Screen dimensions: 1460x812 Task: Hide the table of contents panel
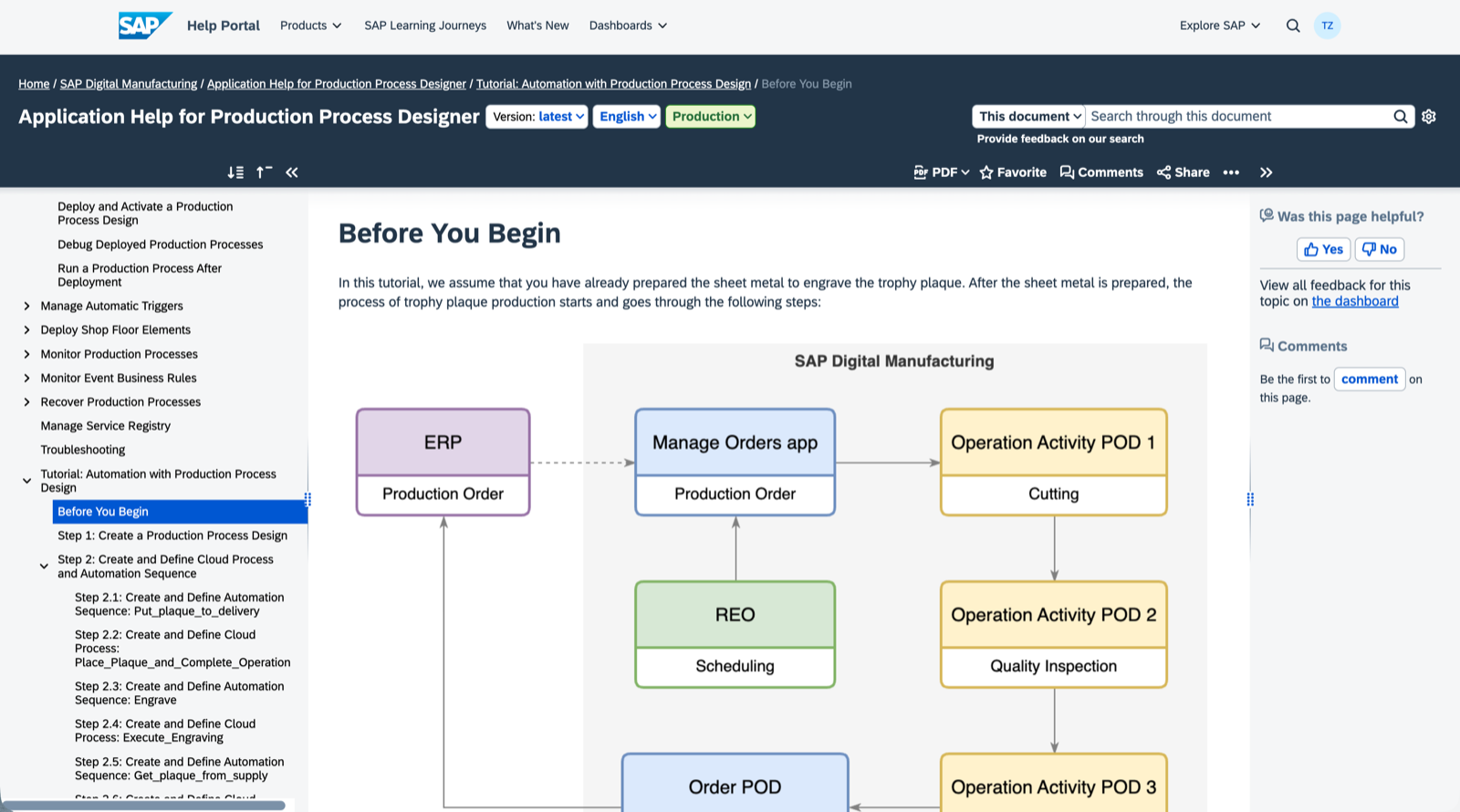(292, 172)
